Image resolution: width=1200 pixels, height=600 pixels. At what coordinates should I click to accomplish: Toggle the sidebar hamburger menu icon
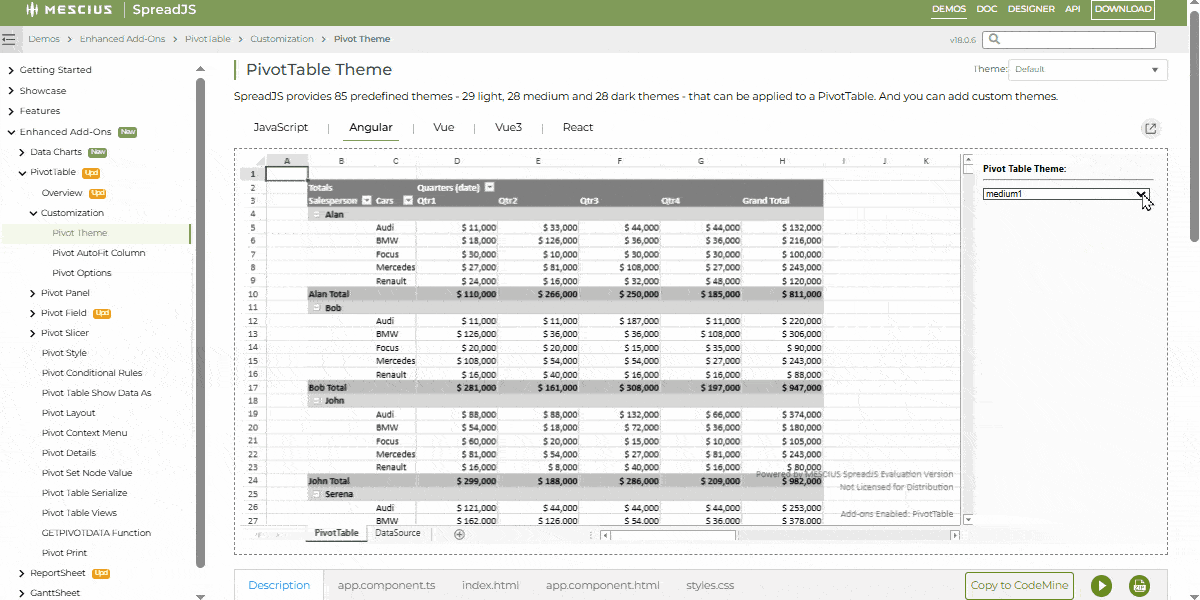pyautogui.click(x=10, y=39)
